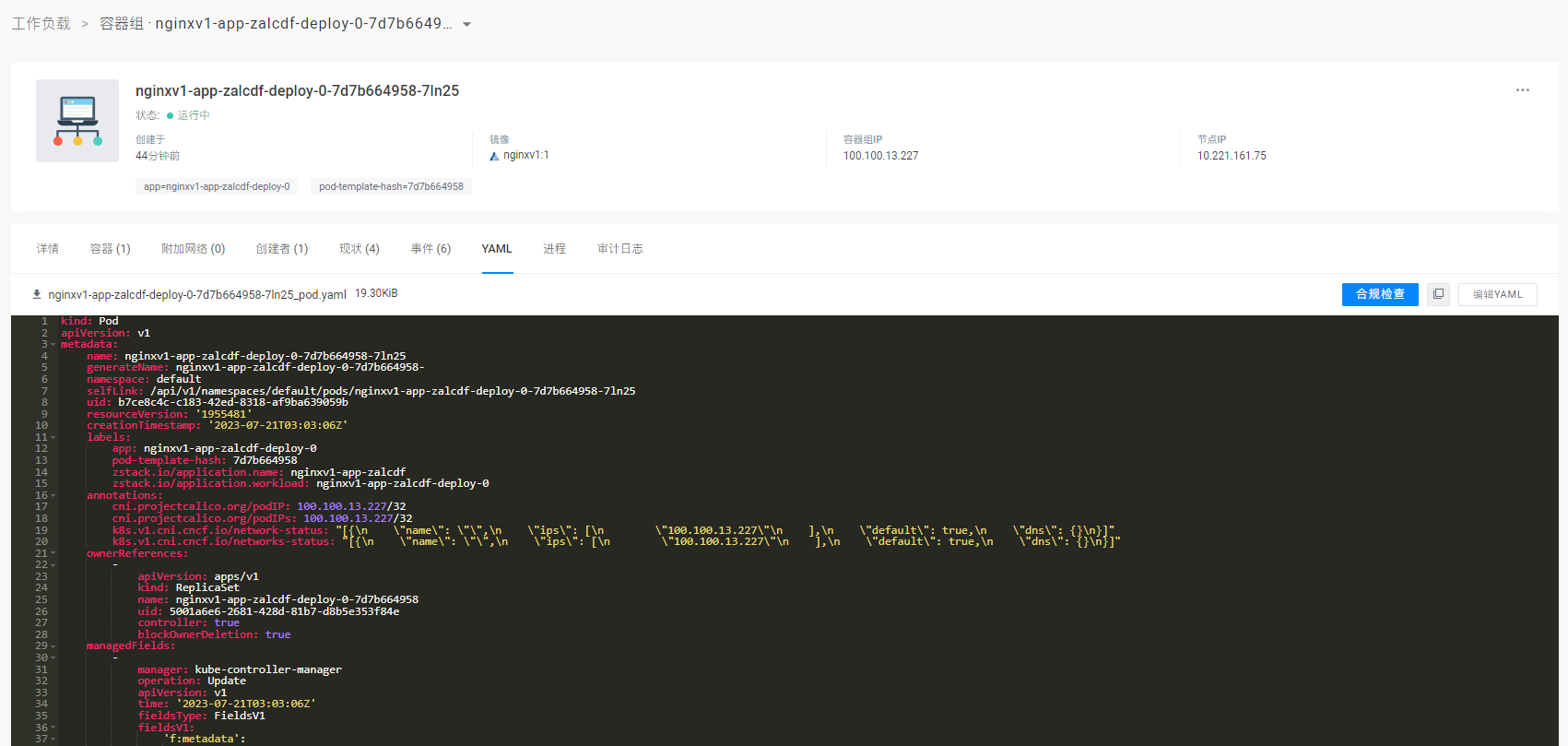
Task: Click the copy YAML icon button
Action: tap(1438, 294)
